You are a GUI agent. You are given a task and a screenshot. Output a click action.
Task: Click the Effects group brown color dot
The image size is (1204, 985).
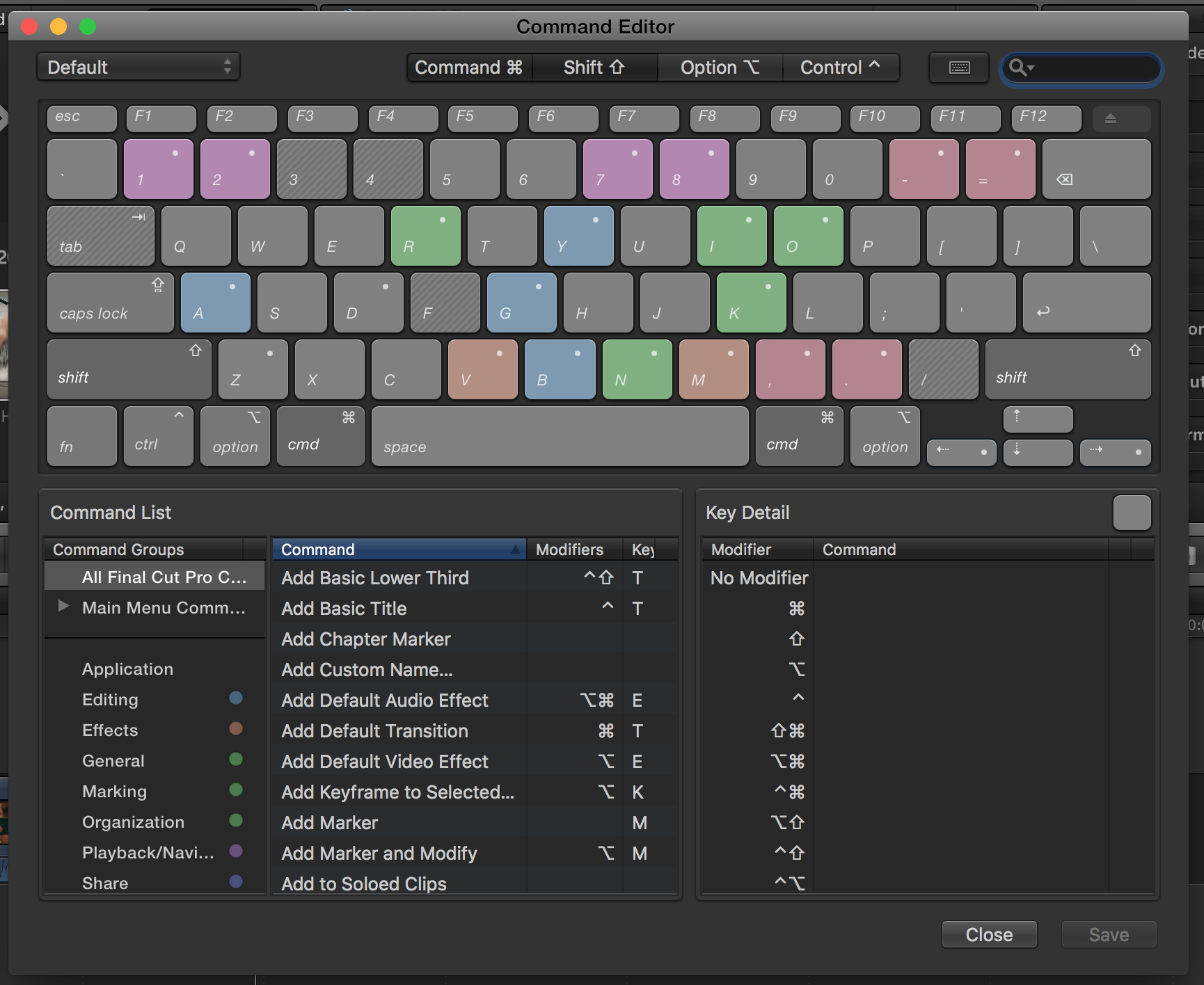(x=236, y=728)
